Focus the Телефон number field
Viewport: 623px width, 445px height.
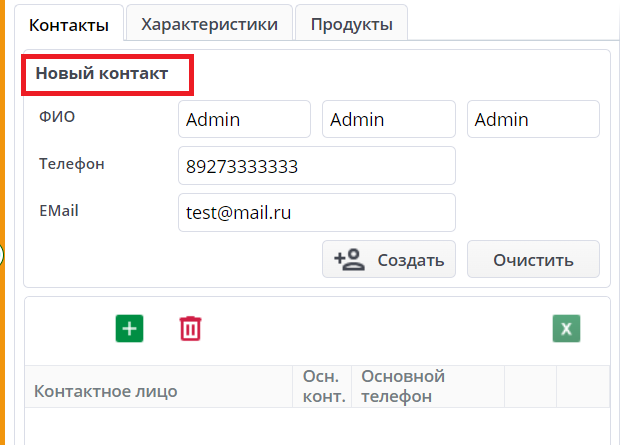316,166
